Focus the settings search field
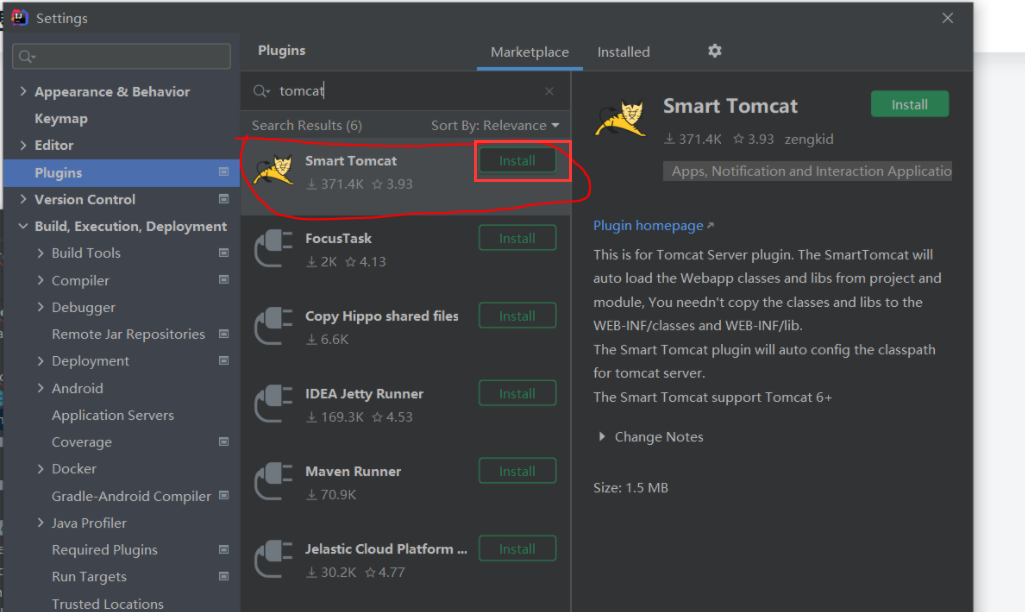The height and width of the screenshot is (612, 1025). [122, 57]
